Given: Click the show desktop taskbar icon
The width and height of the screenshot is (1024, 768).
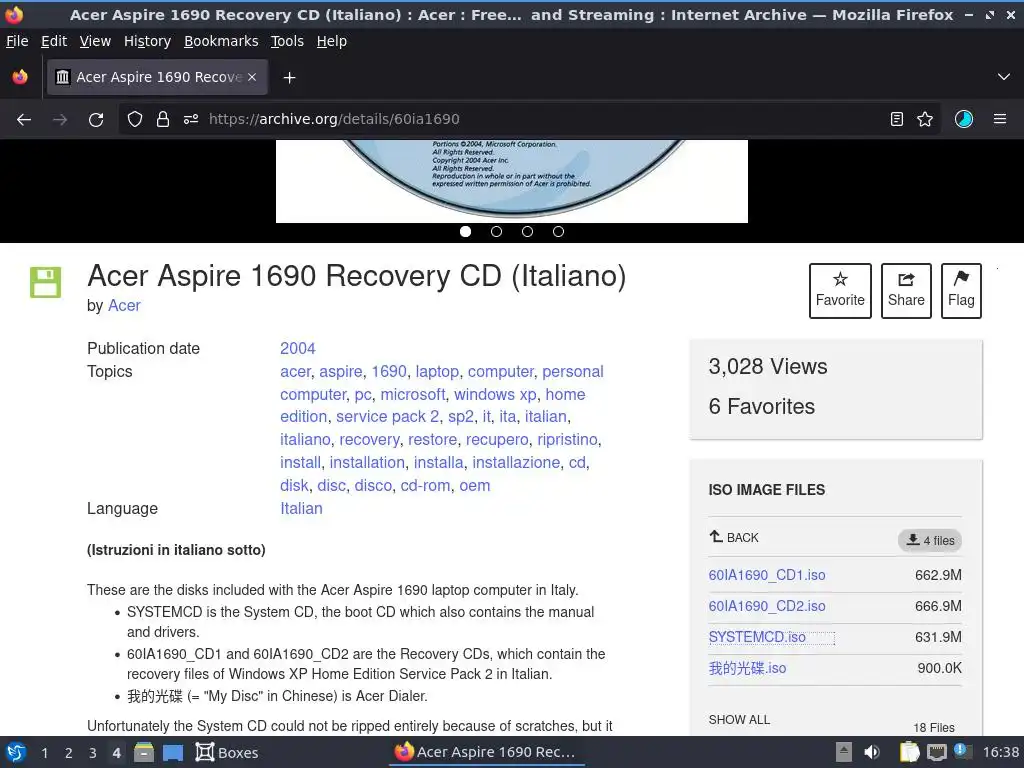Looking at the screenshot, I should tap(172, 752).
